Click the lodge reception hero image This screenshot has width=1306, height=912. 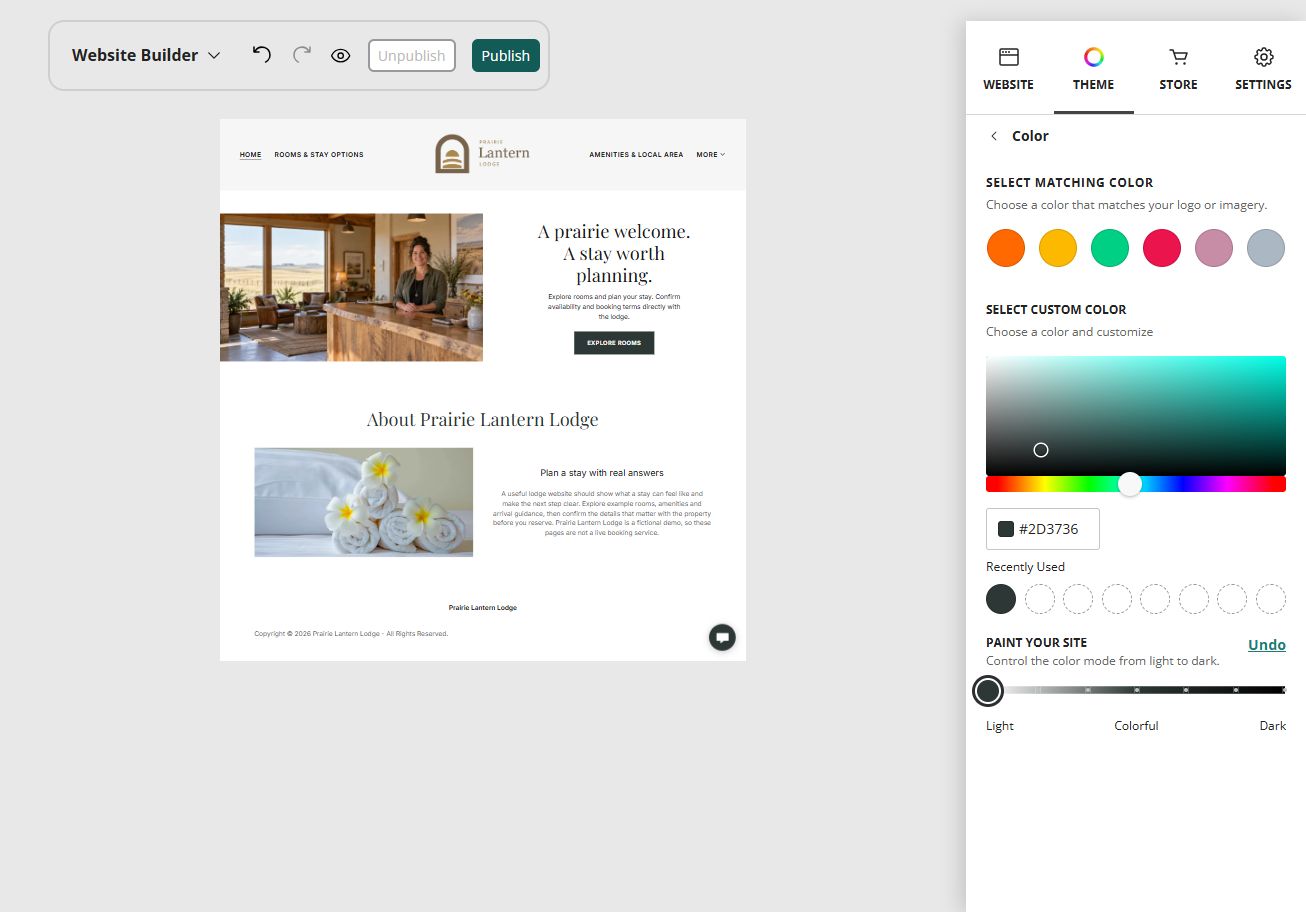(351, 287)
